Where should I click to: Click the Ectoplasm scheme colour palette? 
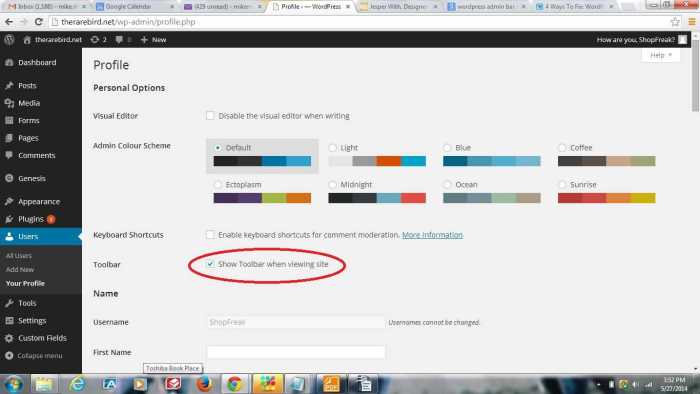pos(262,198)
